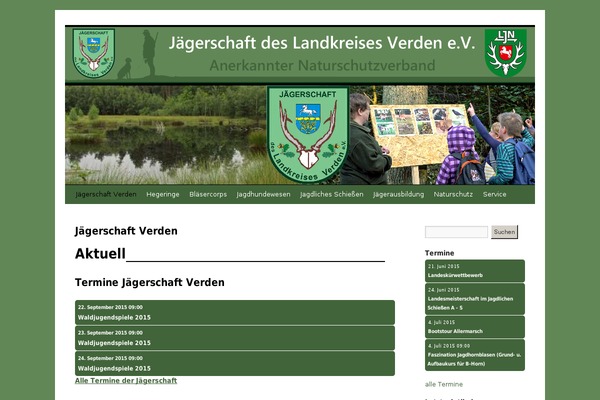Follow the Alle Termine der Jägerschaft link

tap(126, 380)
